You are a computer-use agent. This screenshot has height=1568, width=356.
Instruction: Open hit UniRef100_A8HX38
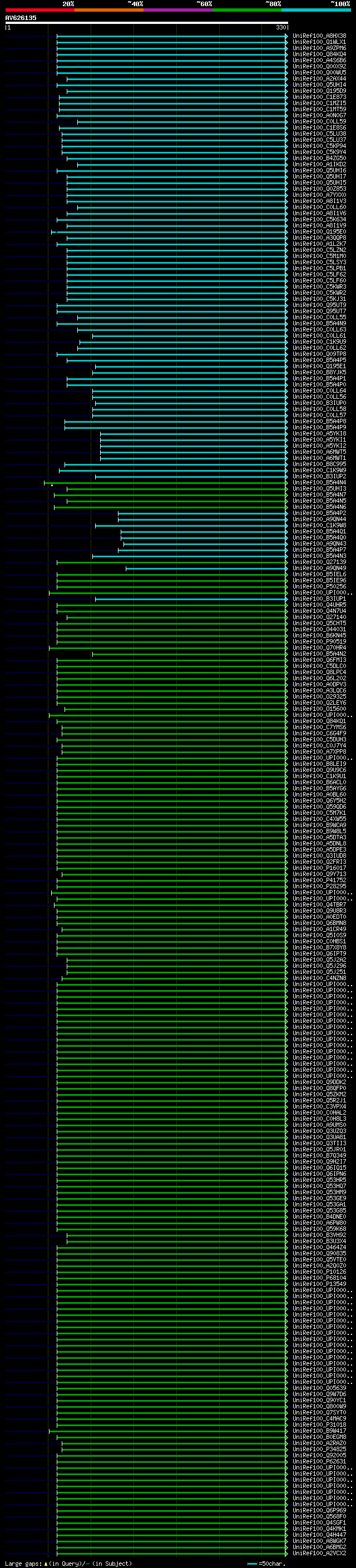(319, 36)
